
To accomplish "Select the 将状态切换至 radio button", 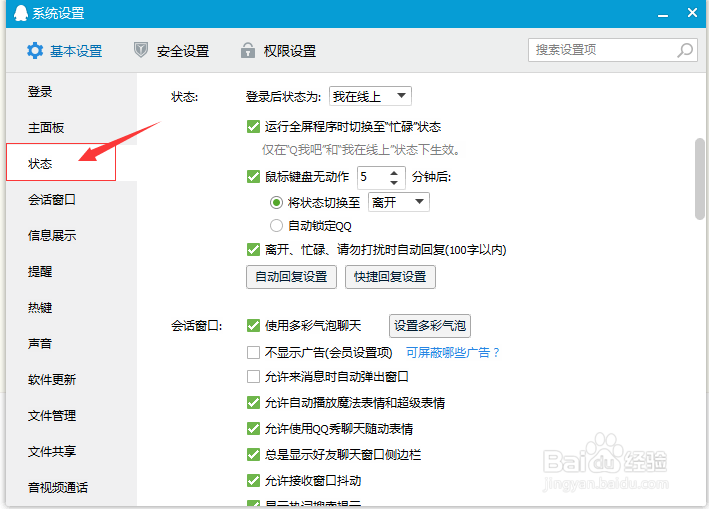I will tap(276, 203).
